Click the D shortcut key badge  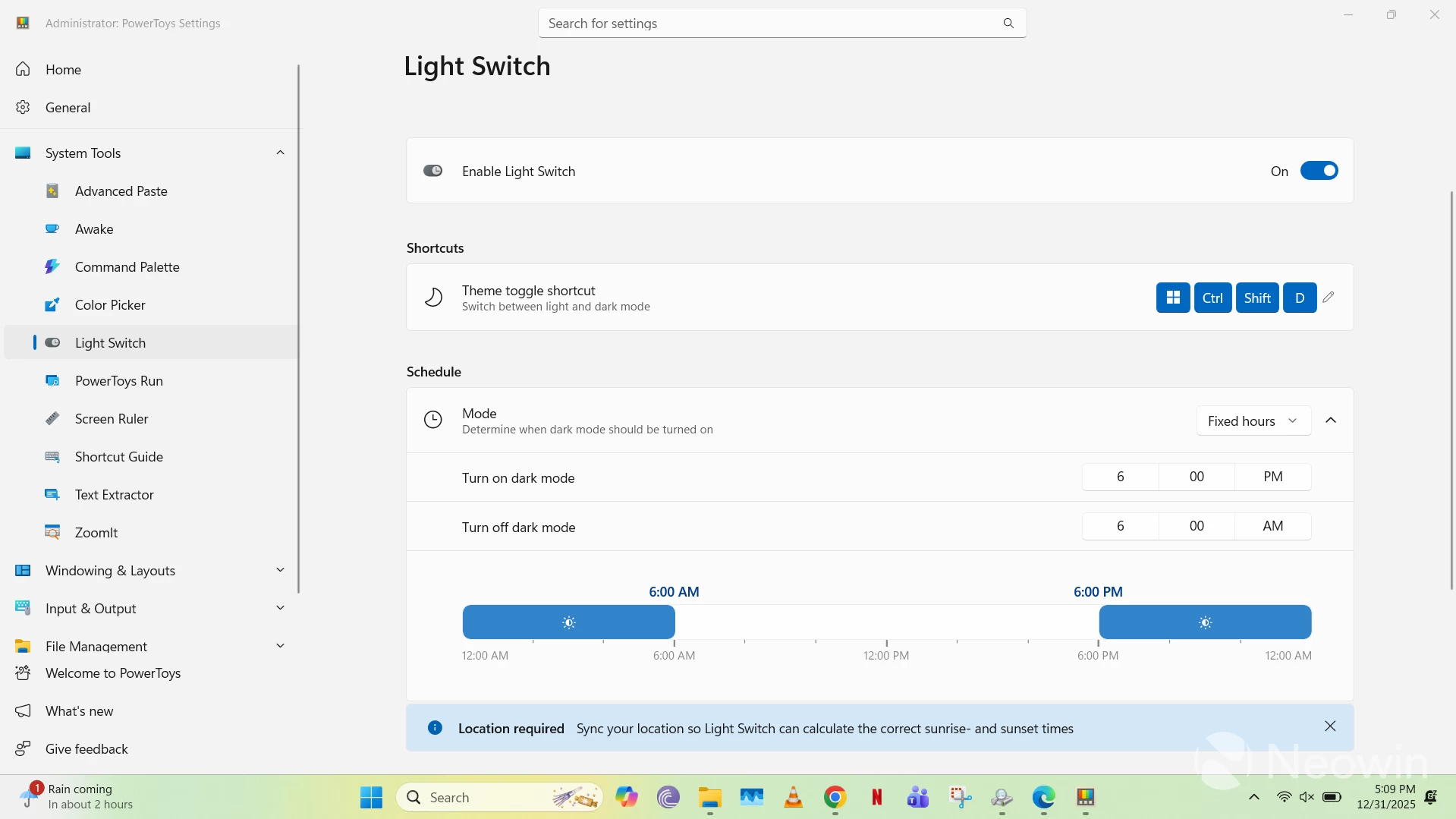1300,298
